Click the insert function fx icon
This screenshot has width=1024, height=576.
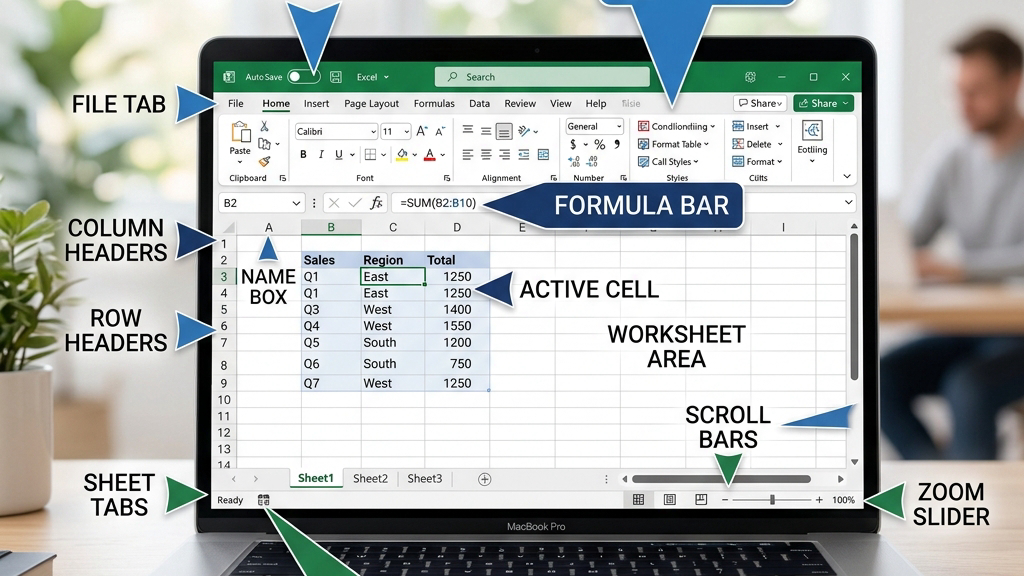click(376, 203)
